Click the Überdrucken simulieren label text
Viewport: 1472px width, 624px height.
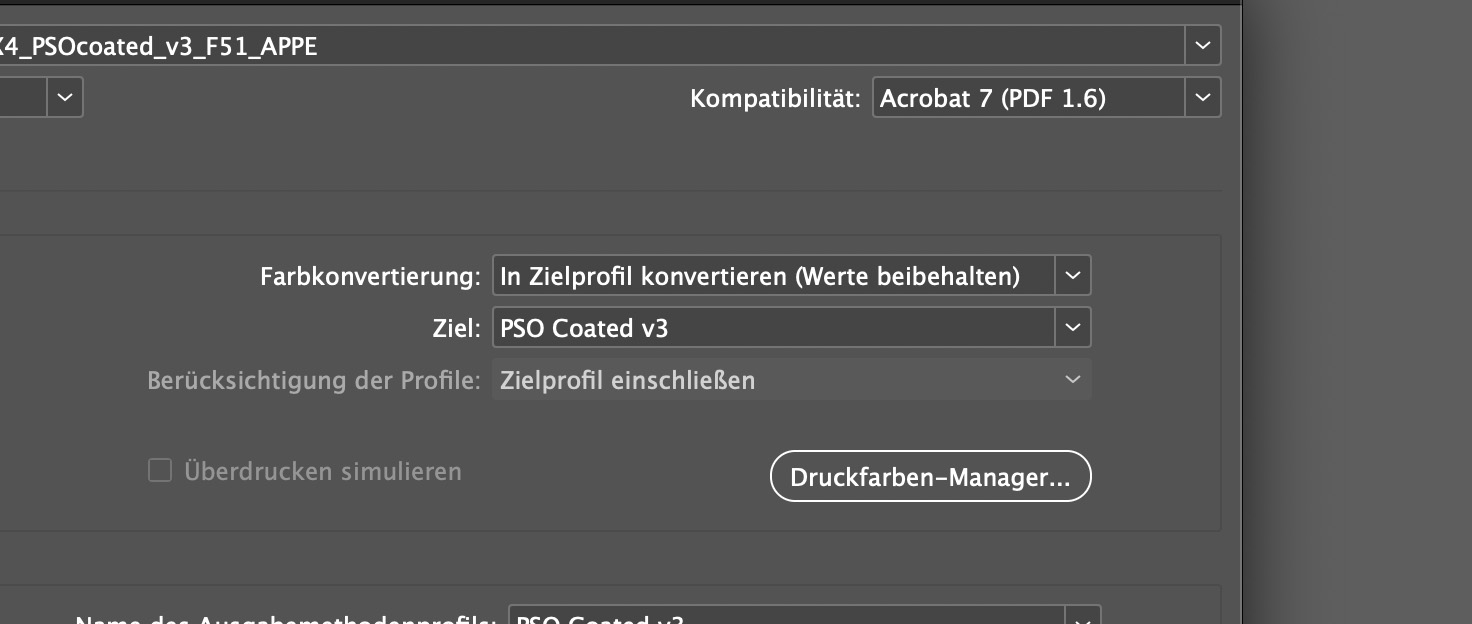[323, 471]
